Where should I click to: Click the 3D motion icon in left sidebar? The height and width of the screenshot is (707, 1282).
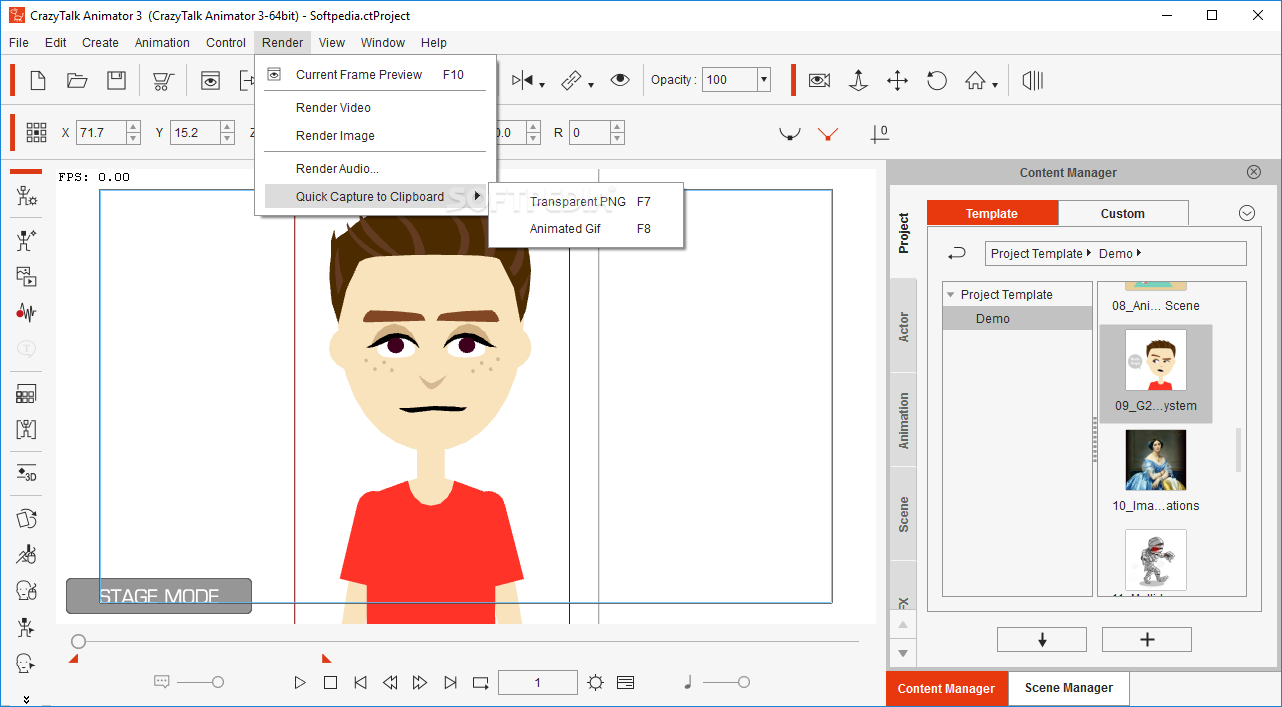(27, 473)
